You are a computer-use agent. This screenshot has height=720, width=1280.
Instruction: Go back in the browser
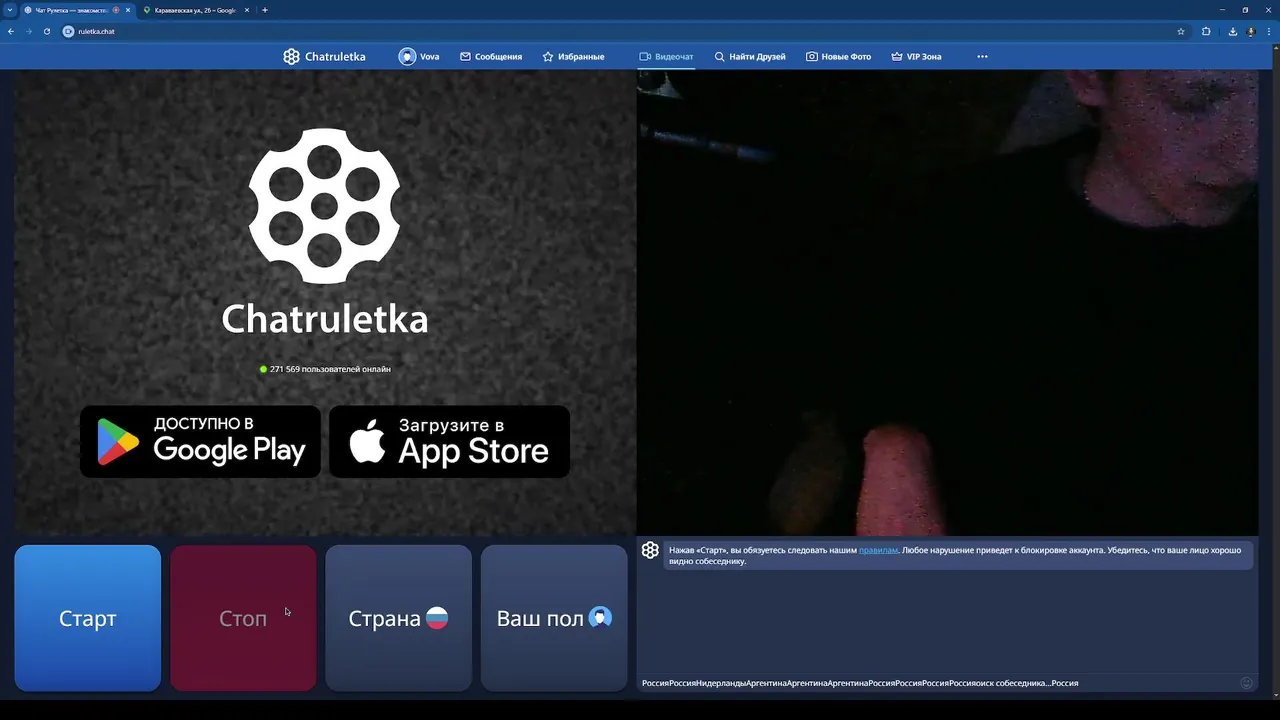click(x=11, y=31)
